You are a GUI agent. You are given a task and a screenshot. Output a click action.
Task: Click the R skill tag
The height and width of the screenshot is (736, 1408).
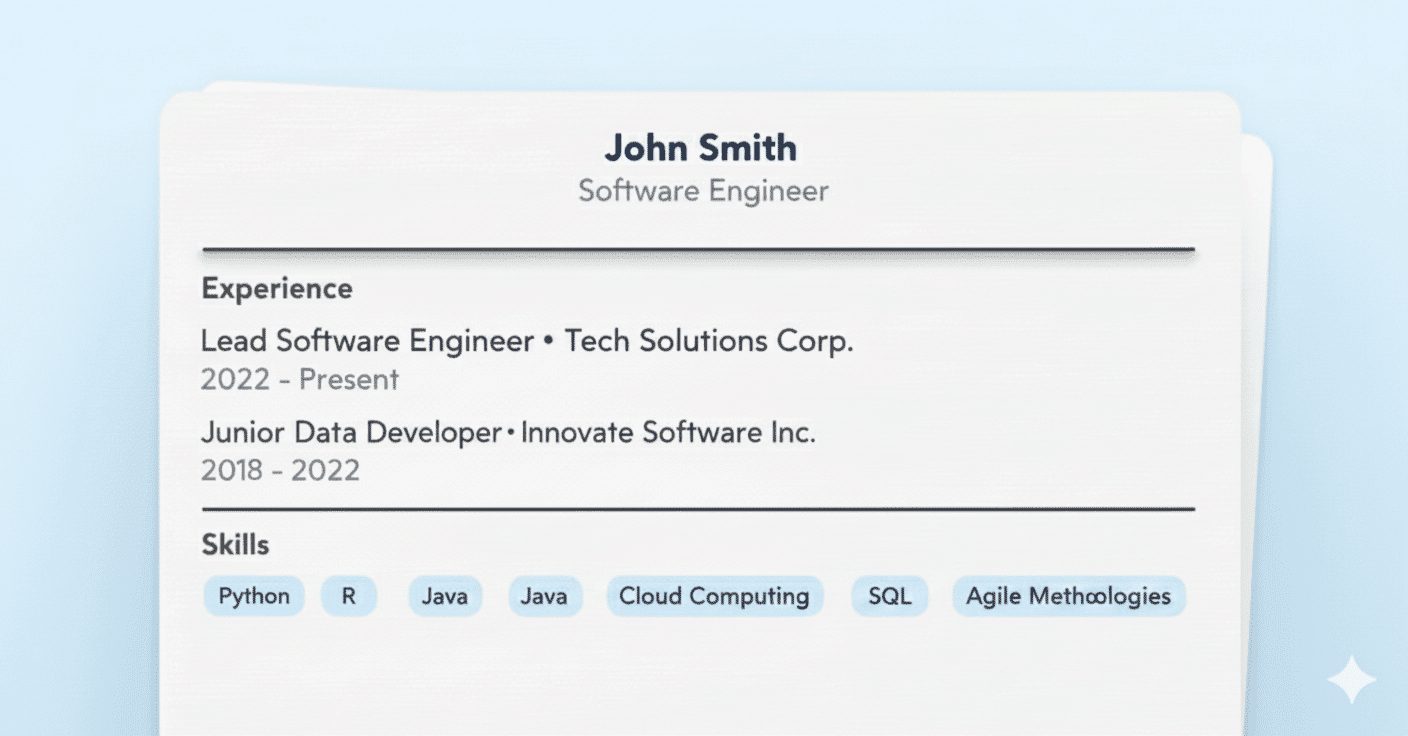pyautogui.click(x=349, y=596)
